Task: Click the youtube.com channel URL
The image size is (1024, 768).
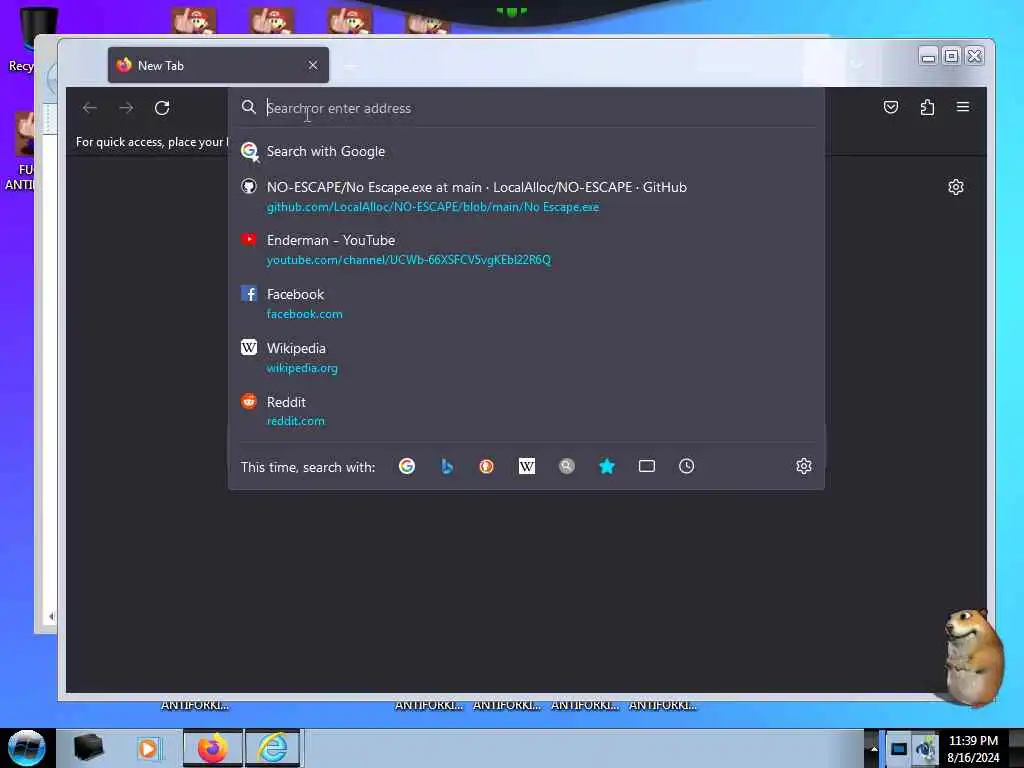Action: pyautogui.click(x=409, y=260)
